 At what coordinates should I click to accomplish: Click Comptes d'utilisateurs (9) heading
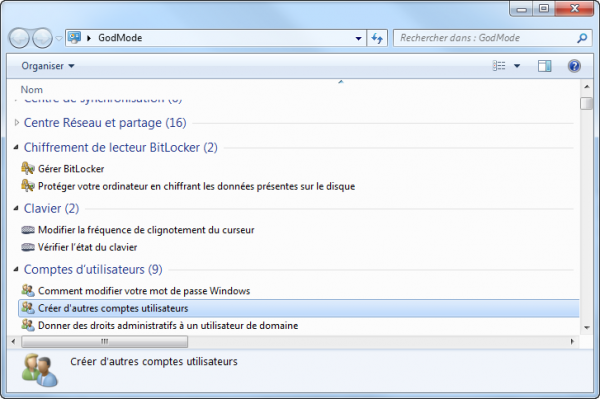(x=93, y=270)
